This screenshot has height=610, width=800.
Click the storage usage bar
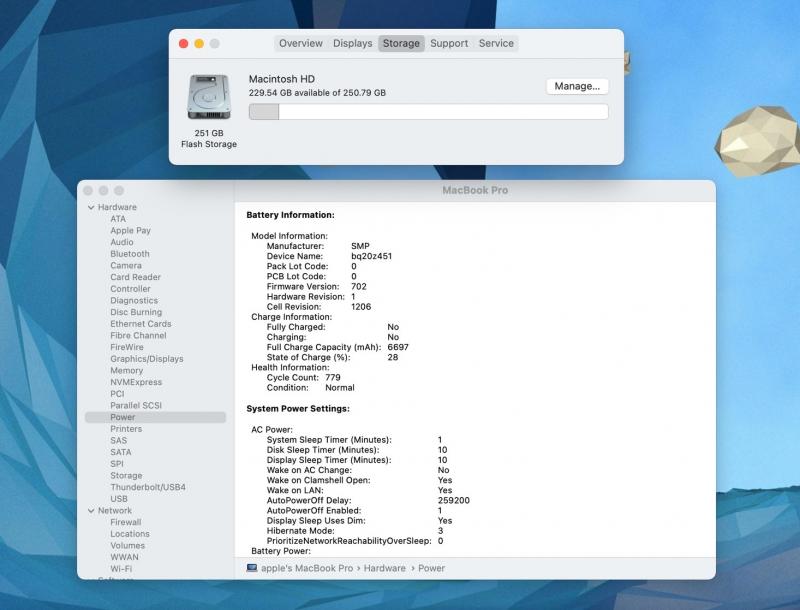428,112
